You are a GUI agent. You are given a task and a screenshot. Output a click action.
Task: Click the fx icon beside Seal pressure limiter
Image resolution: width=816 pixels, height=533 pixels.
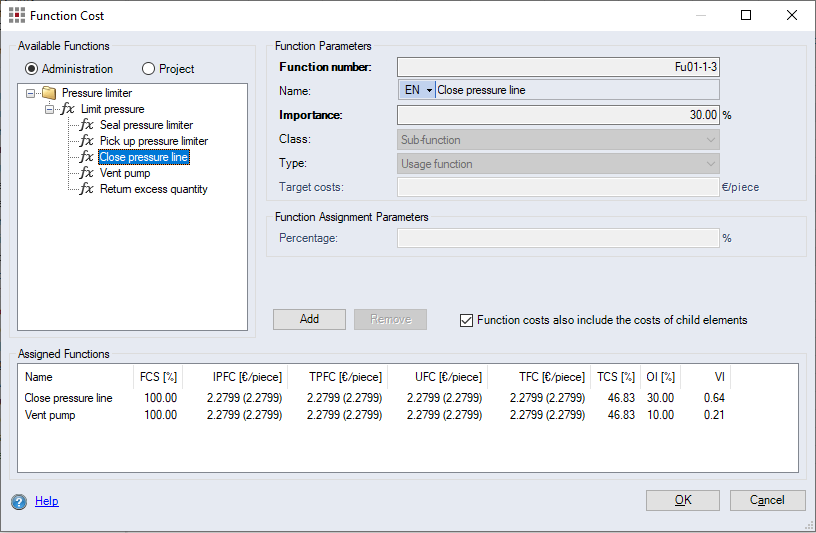[x=87, y=125]
